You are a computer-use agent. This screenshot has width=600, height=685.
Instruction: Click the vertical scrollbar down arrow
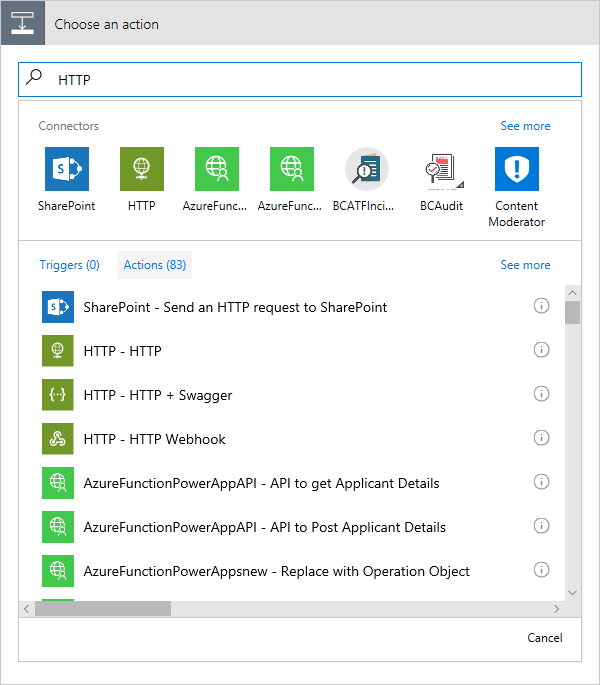pos(572,593)
